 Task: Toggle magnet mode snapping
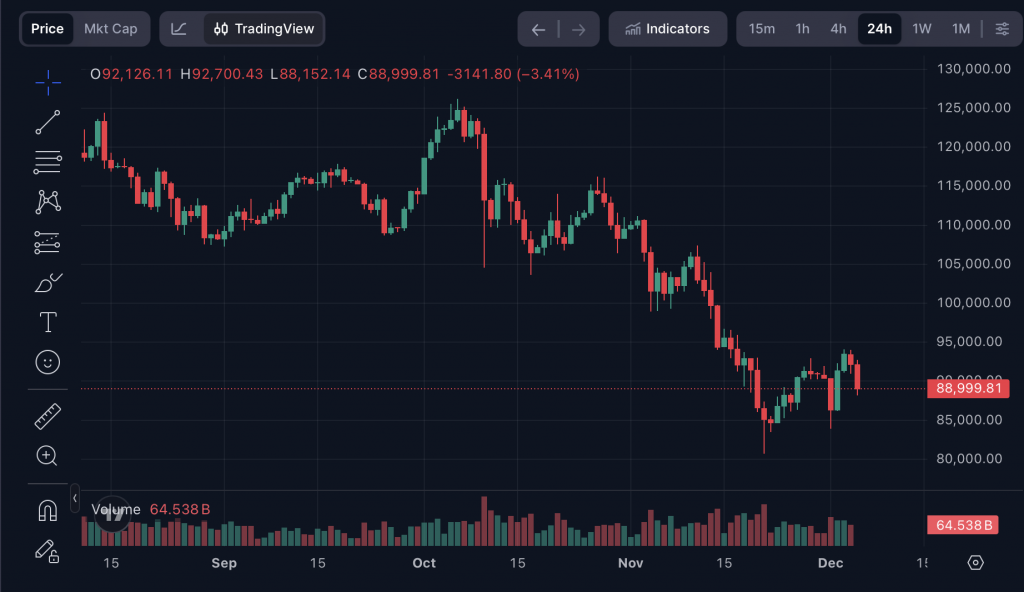pos(48,510)
